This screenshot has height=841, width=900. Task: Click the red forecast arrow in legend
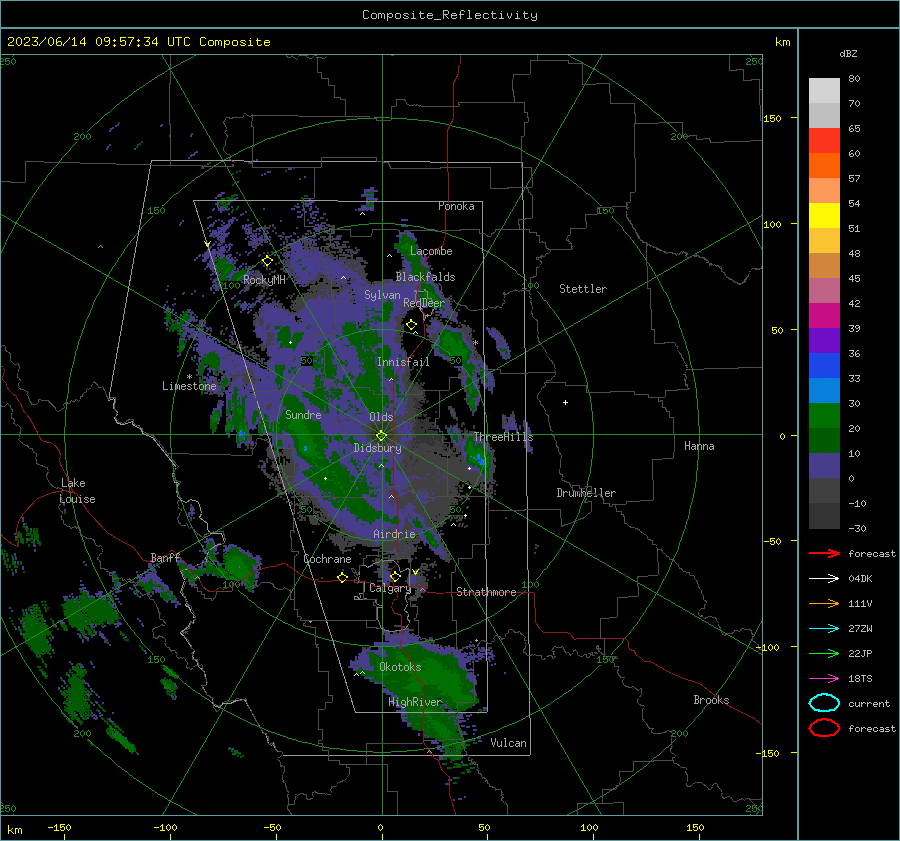coord(824,553)
